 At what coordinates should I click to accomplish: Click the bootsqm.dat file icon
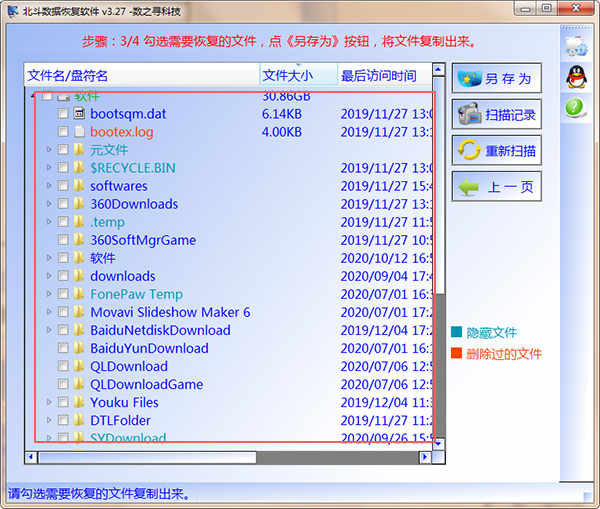pos(79,114)
